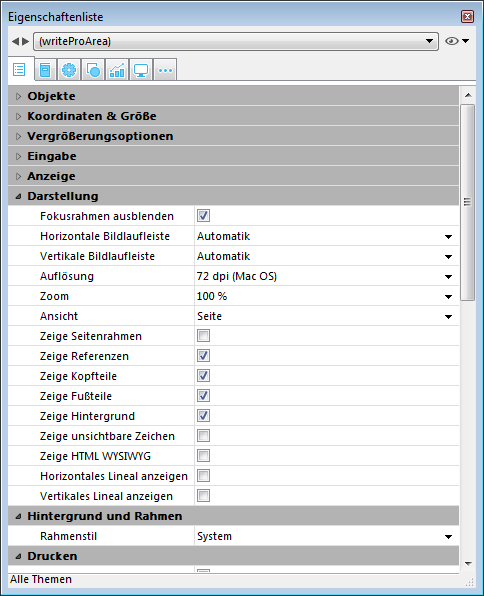
Task: Open the three dots tab icon
Action: 165,70
